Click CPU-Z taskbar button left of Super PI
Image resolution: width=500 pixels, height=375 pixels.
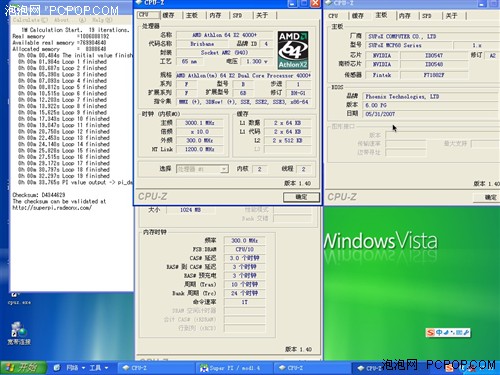(156, 368)
